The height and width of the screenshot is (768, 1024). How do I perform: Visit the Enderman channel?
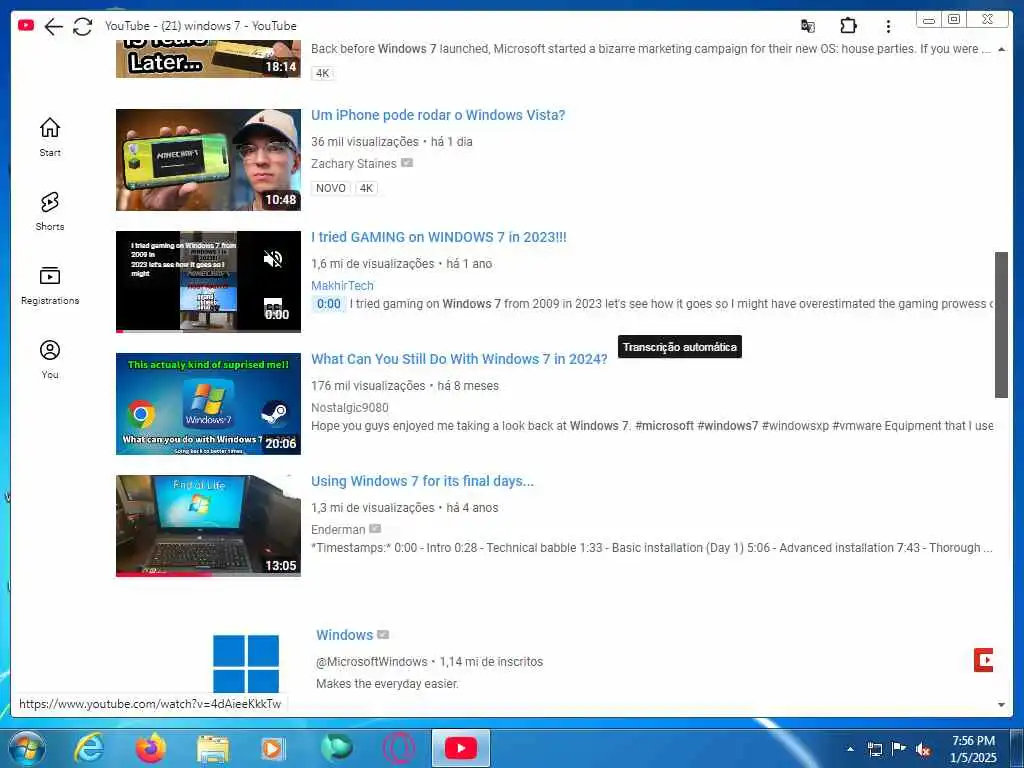pos(338,530)
